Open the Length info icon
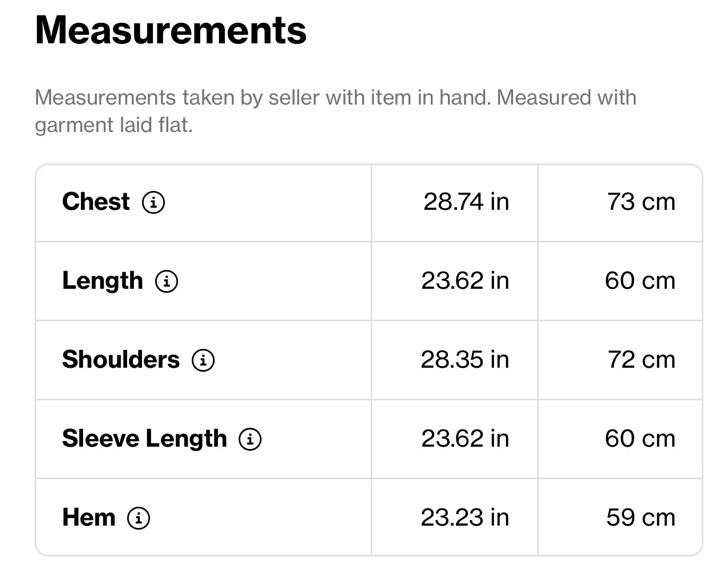Viewport: 712px width, 572px height. coord(167,281)
